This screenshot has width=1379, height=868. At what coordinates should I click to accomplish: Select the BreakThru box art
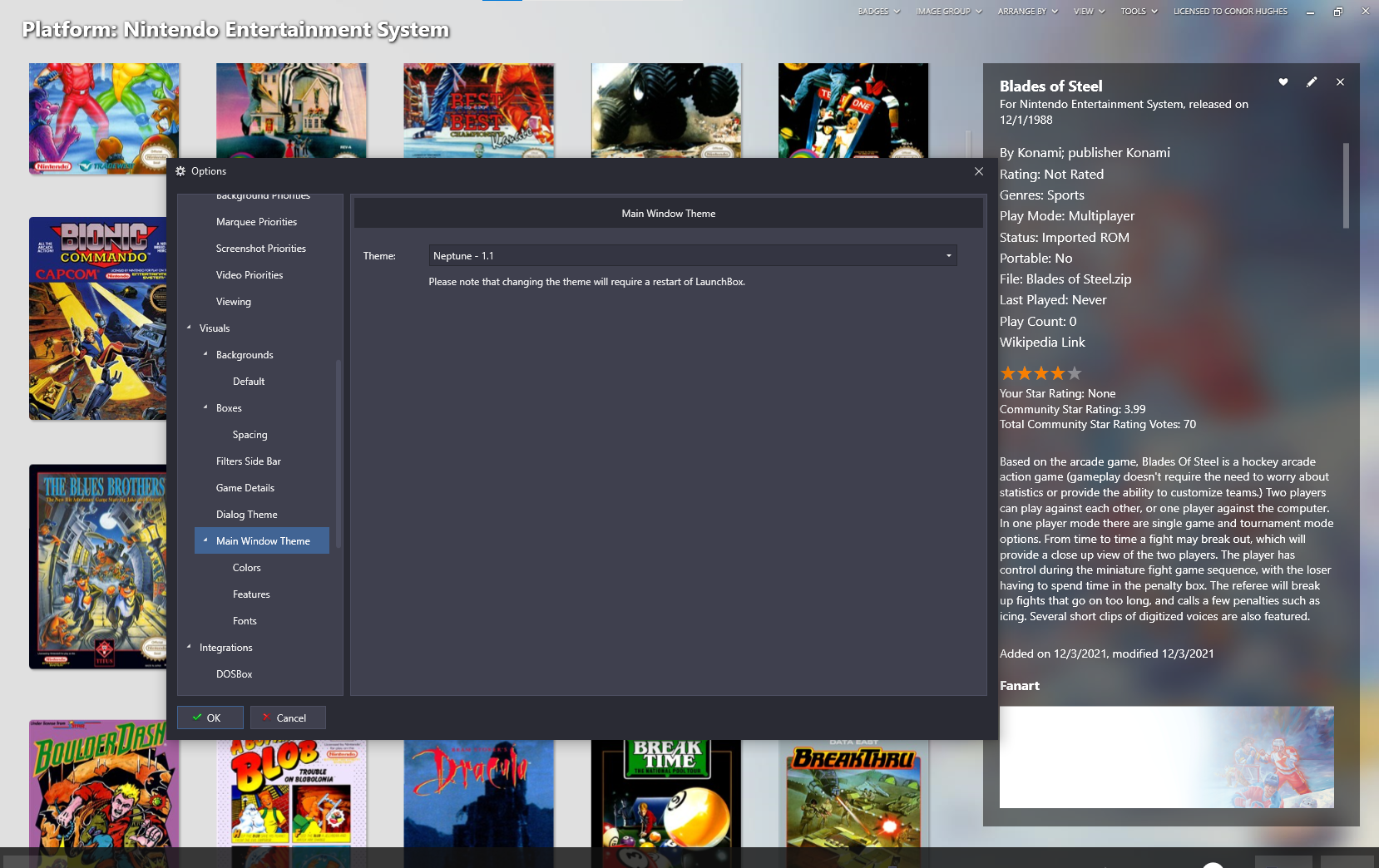pos(853,793)
